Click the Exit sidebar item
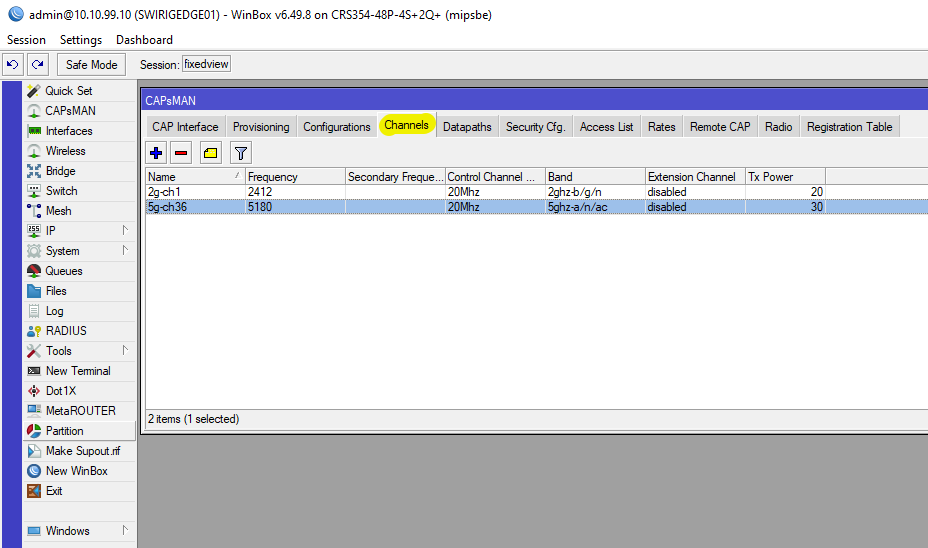 tap(54, 491)
